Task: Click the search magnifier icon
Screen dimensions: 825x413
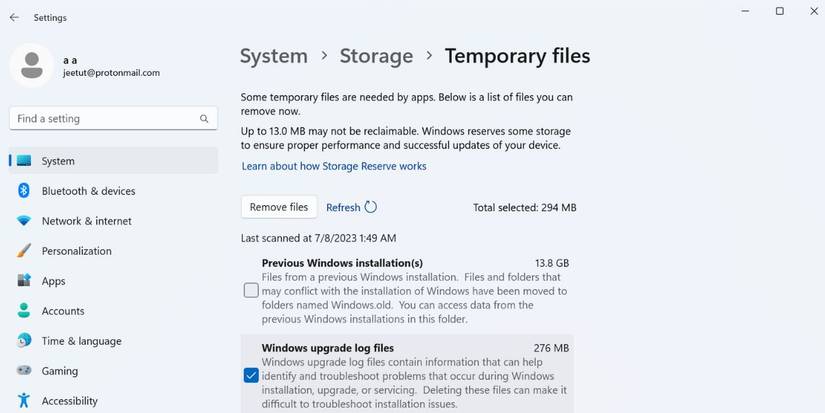Action: 204,119
